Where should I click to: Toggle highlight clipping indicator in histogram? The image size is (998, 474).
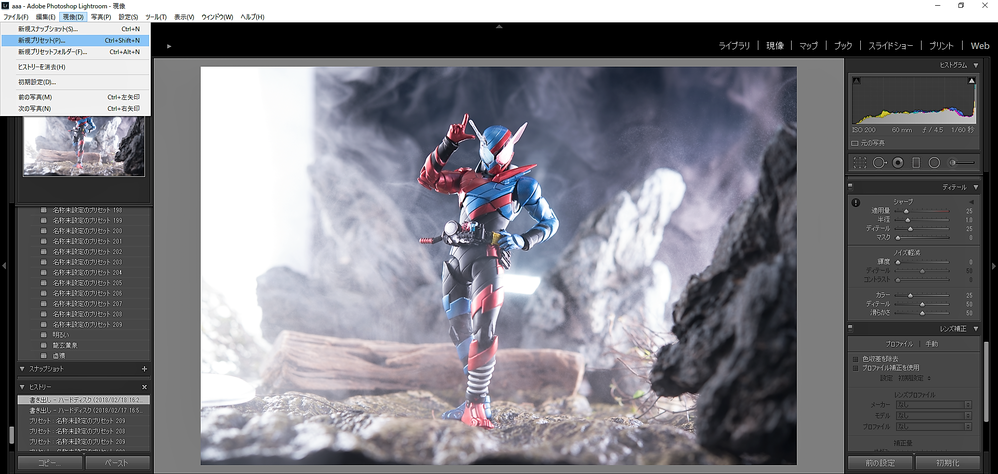click(x=972, y=81)
